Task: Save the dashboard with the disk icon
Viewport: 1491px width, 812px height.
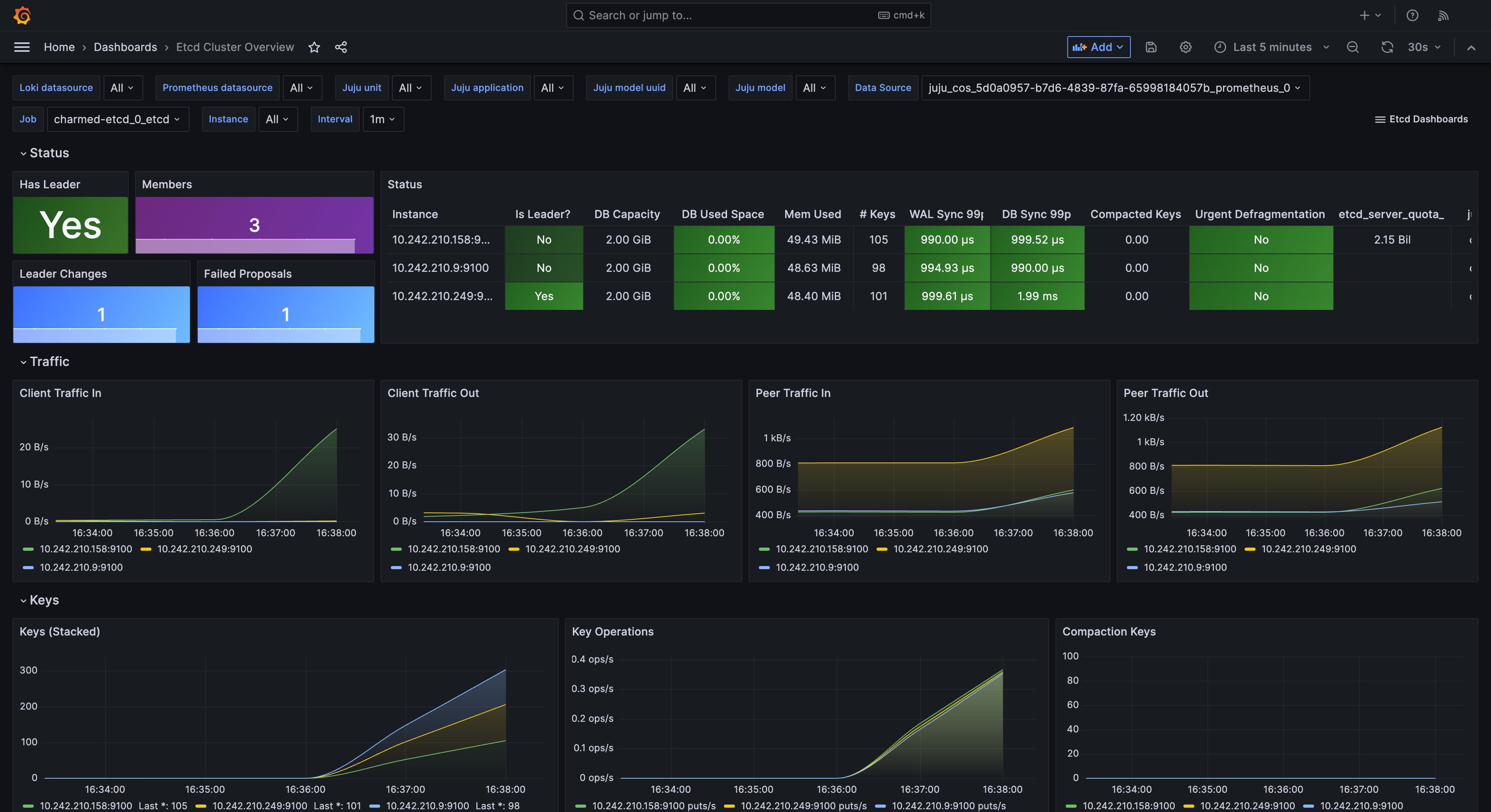Action: coord(1151,47)
